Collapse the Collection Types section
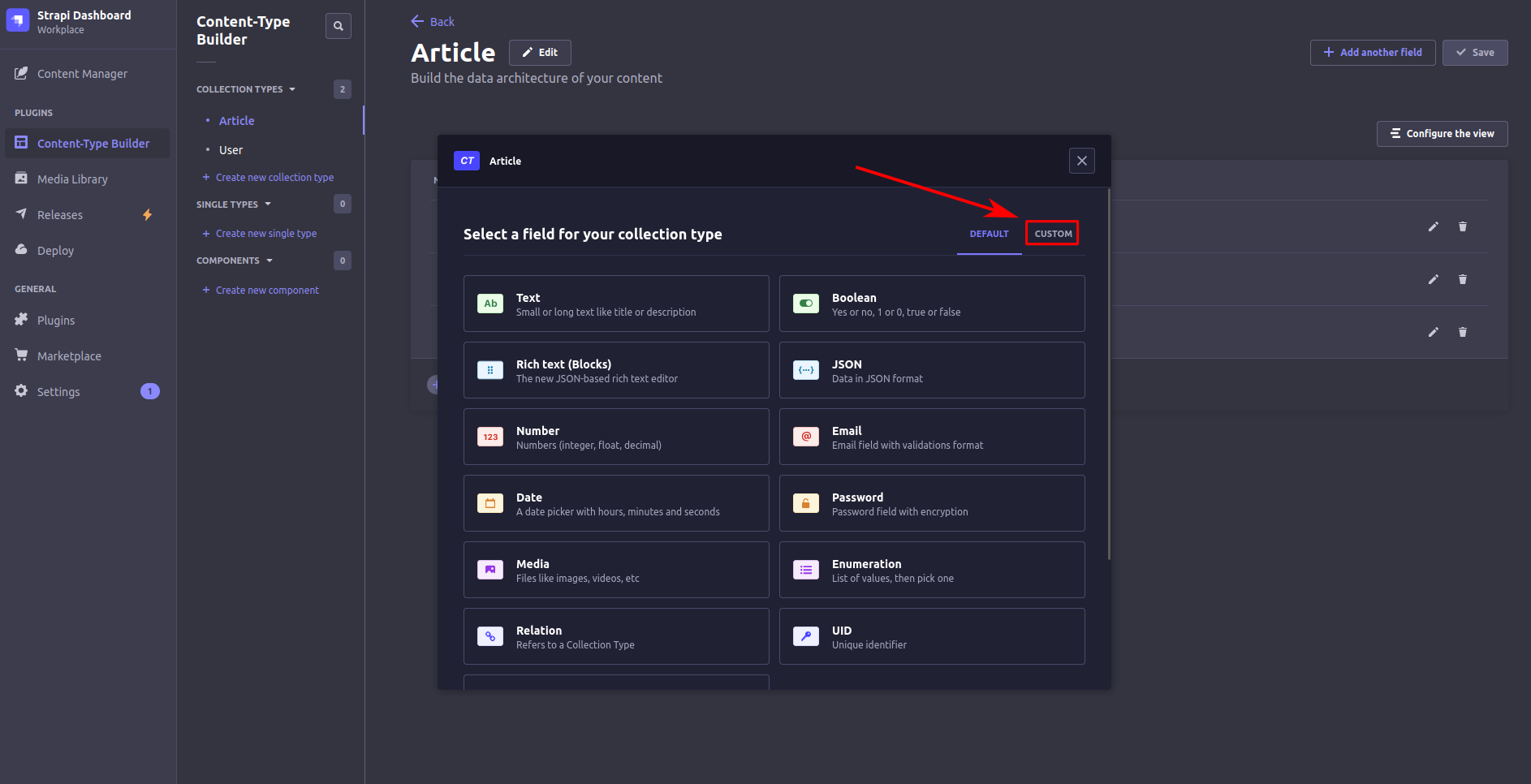1531x784 pixels. 246,89
